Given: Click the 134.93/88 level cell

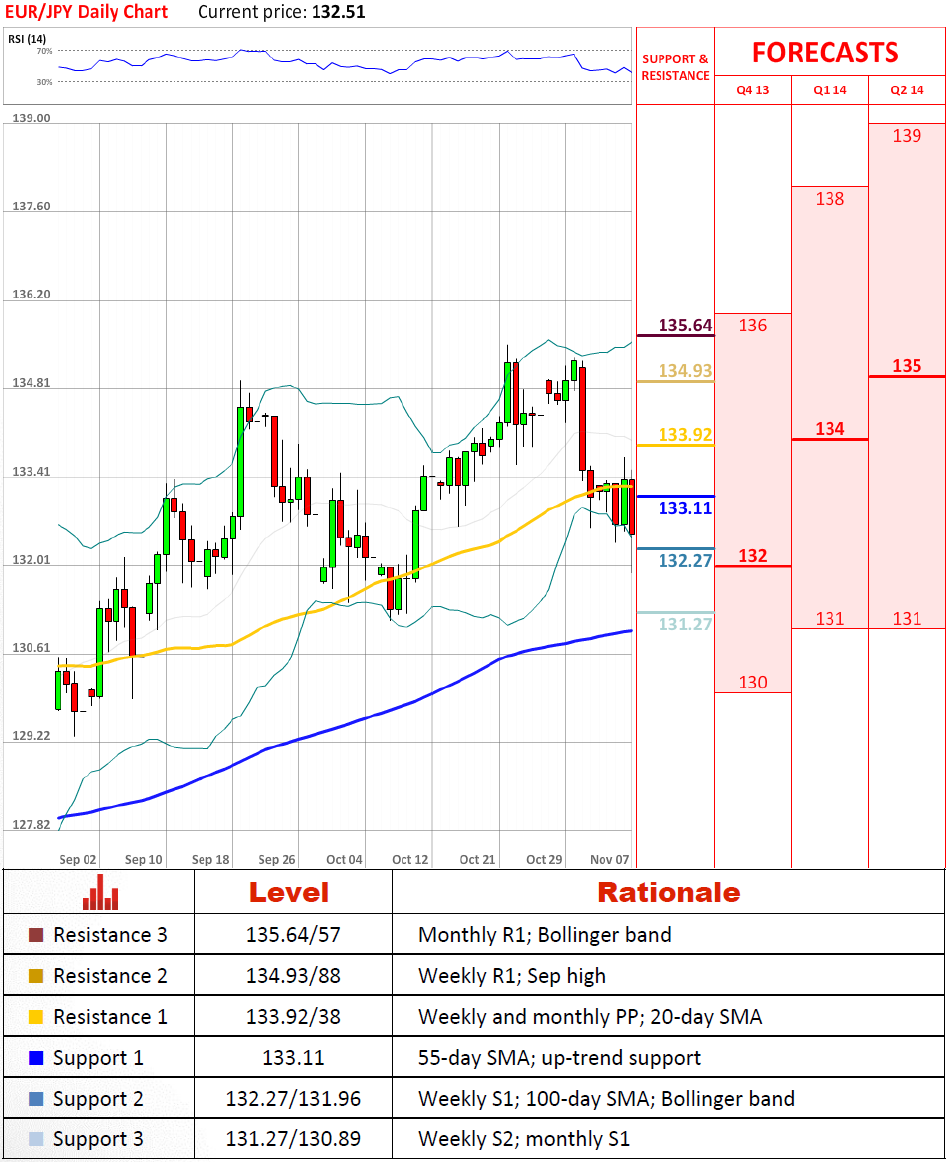Looking at the screenshot, I should pyautogui.click(x=293, y=975).
